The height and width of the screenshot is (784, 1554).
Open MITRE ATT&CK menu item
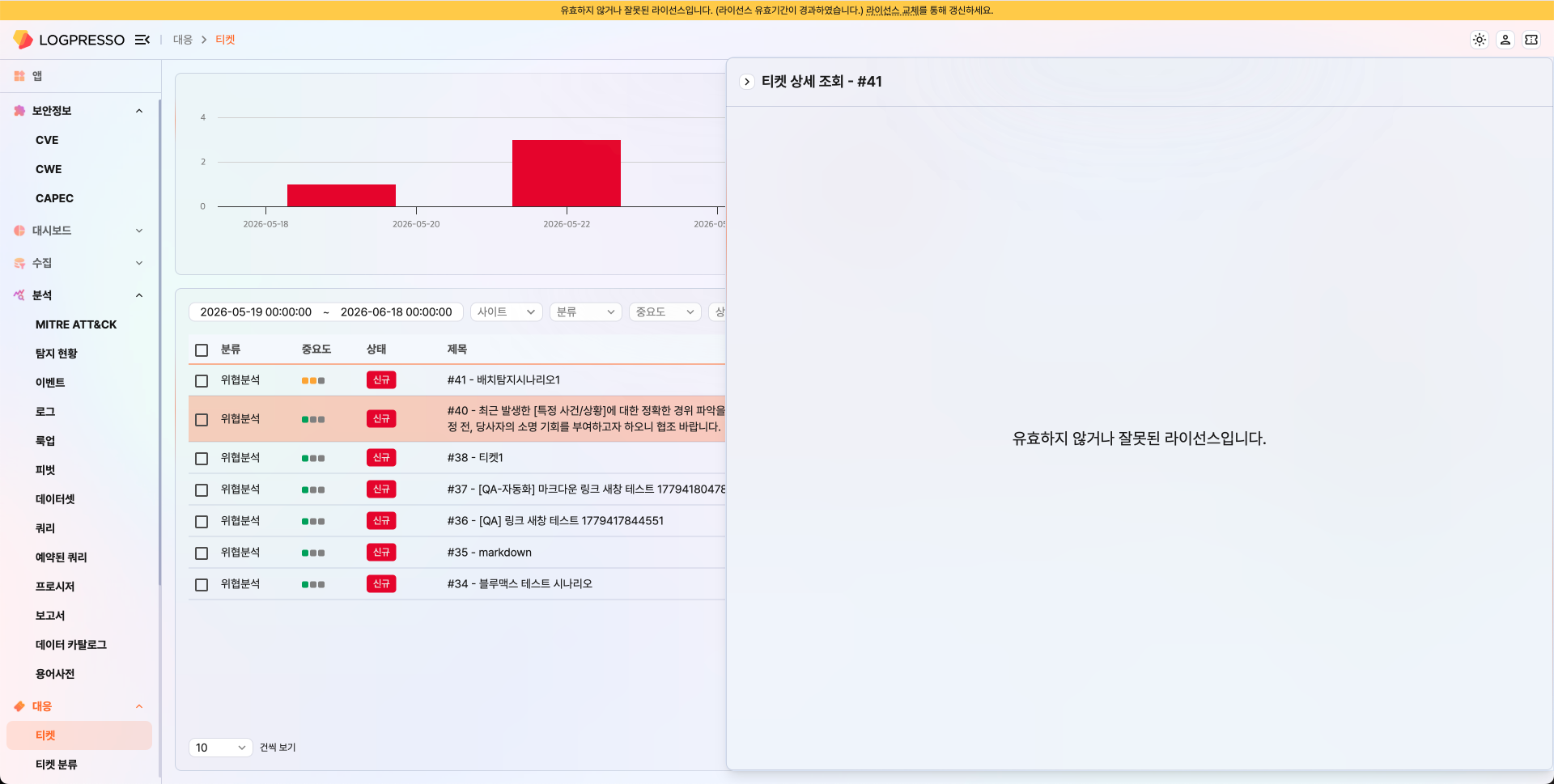click(76, 324)
